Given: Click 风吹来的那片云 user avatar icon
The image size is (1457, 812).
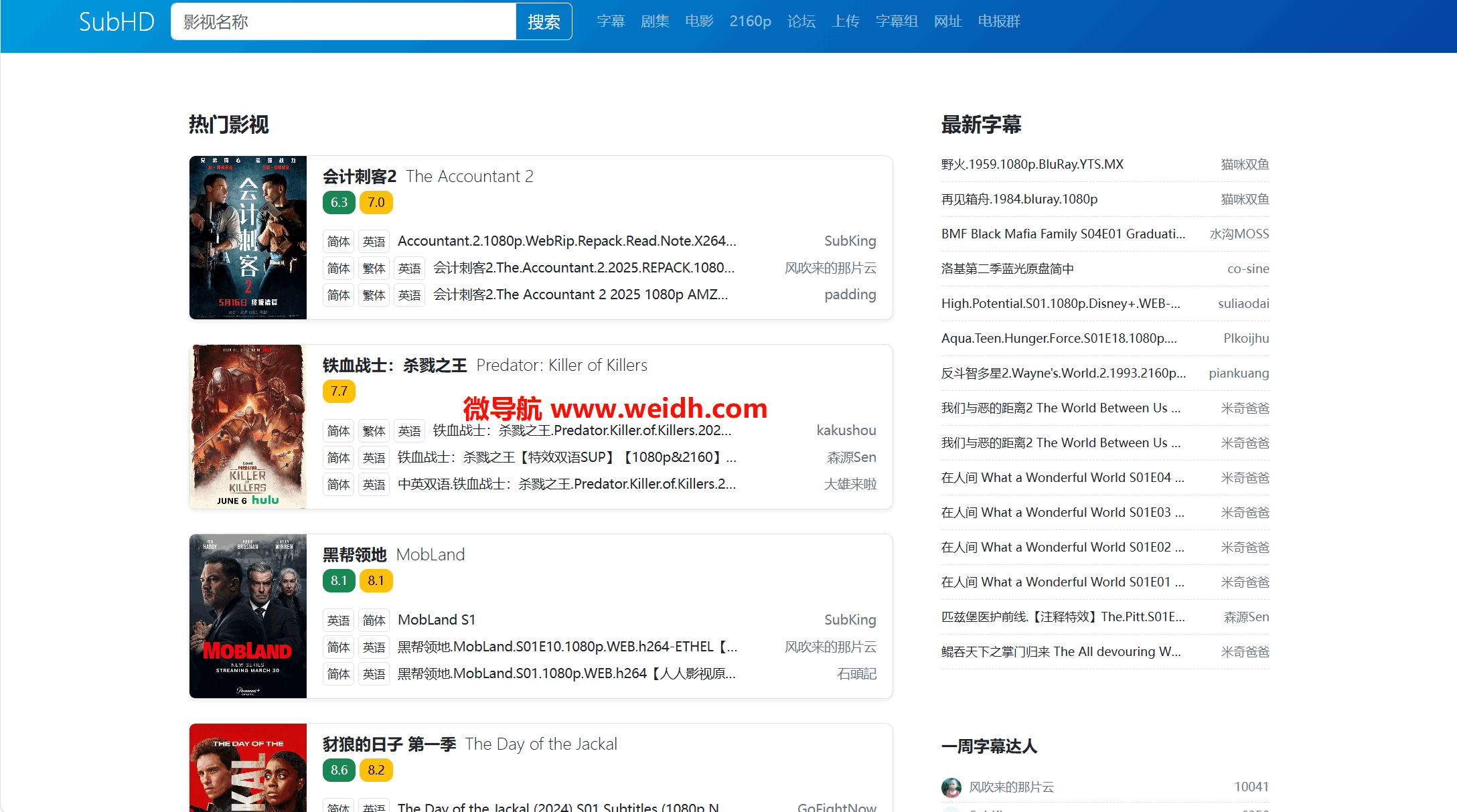Looking at the screenshot, I should tap(951, 787).
